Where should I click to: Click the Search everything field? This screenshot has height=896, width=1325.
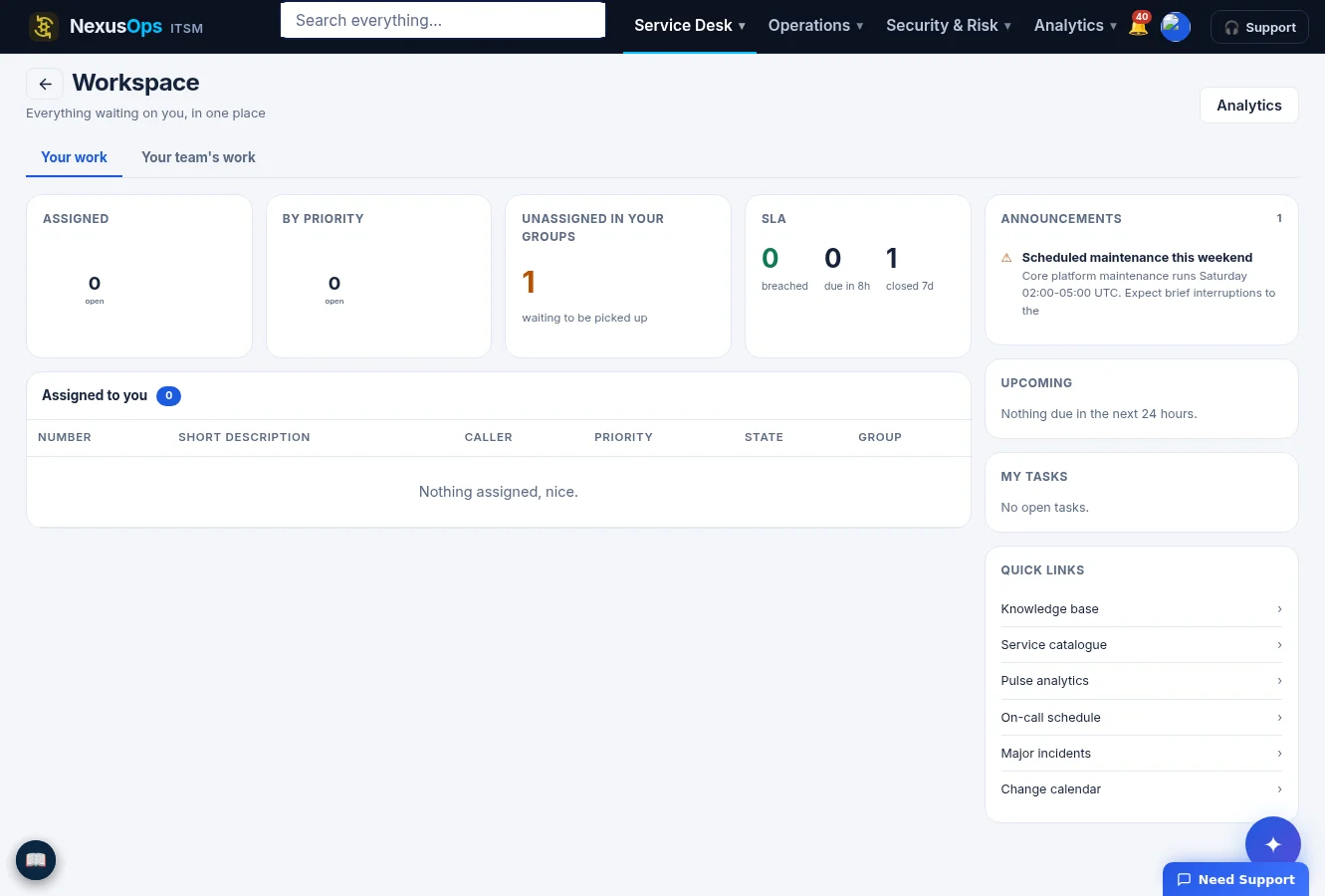point(443,20)
